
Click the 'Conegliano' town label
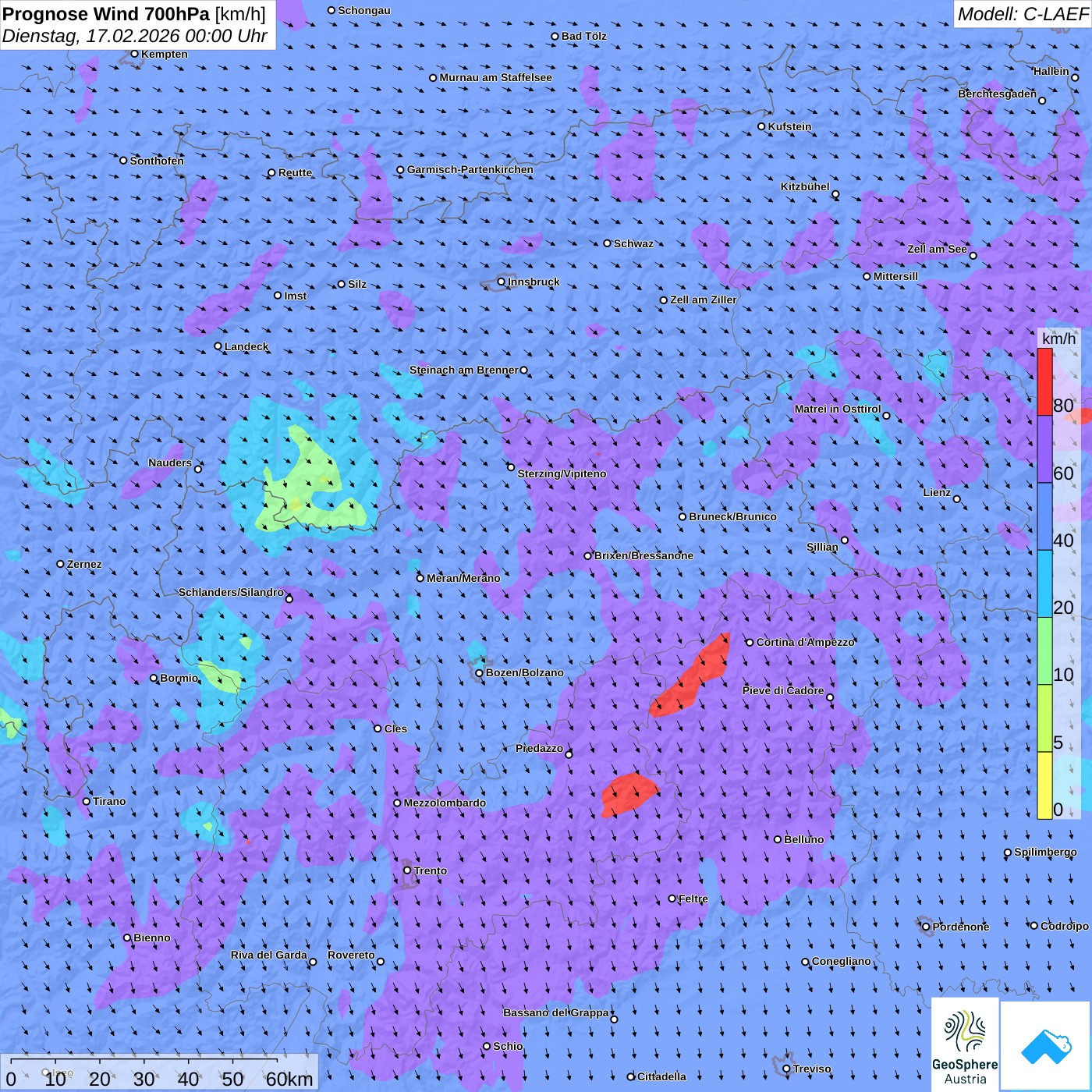(842, 961)
